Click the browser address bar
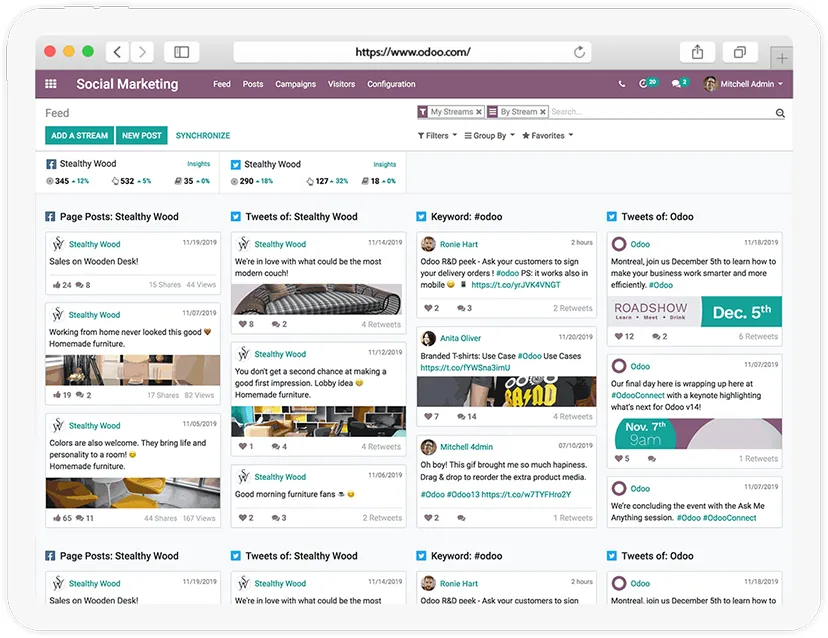Screen dimensions: 828x638 (412, 52)
